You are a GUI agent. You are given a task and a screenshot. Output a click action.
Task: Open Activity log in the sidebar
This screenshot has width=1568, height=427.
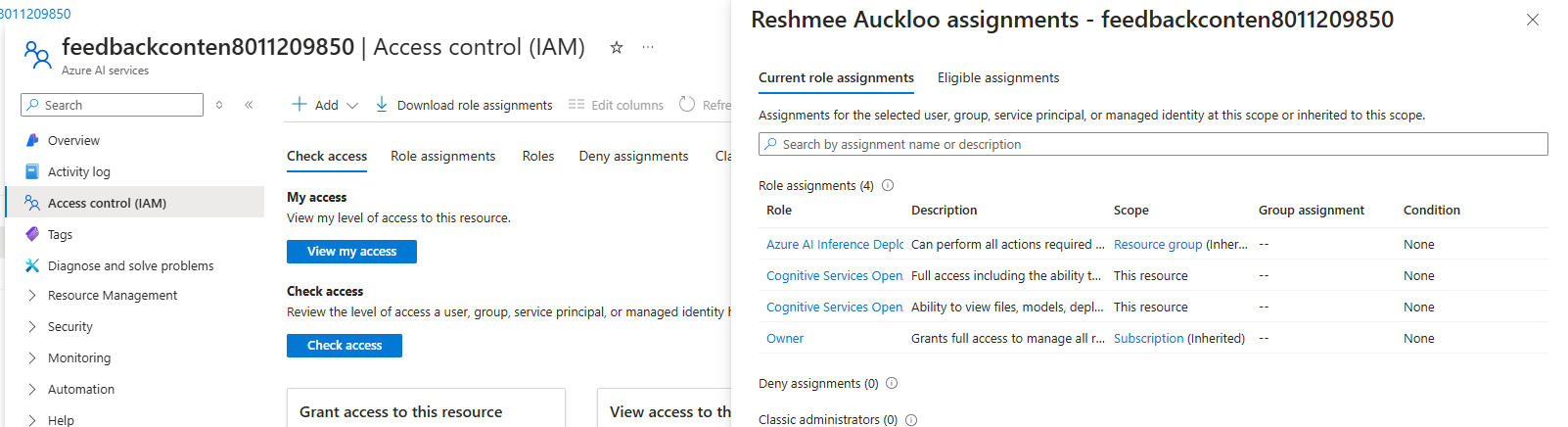[x=79, y=171]
